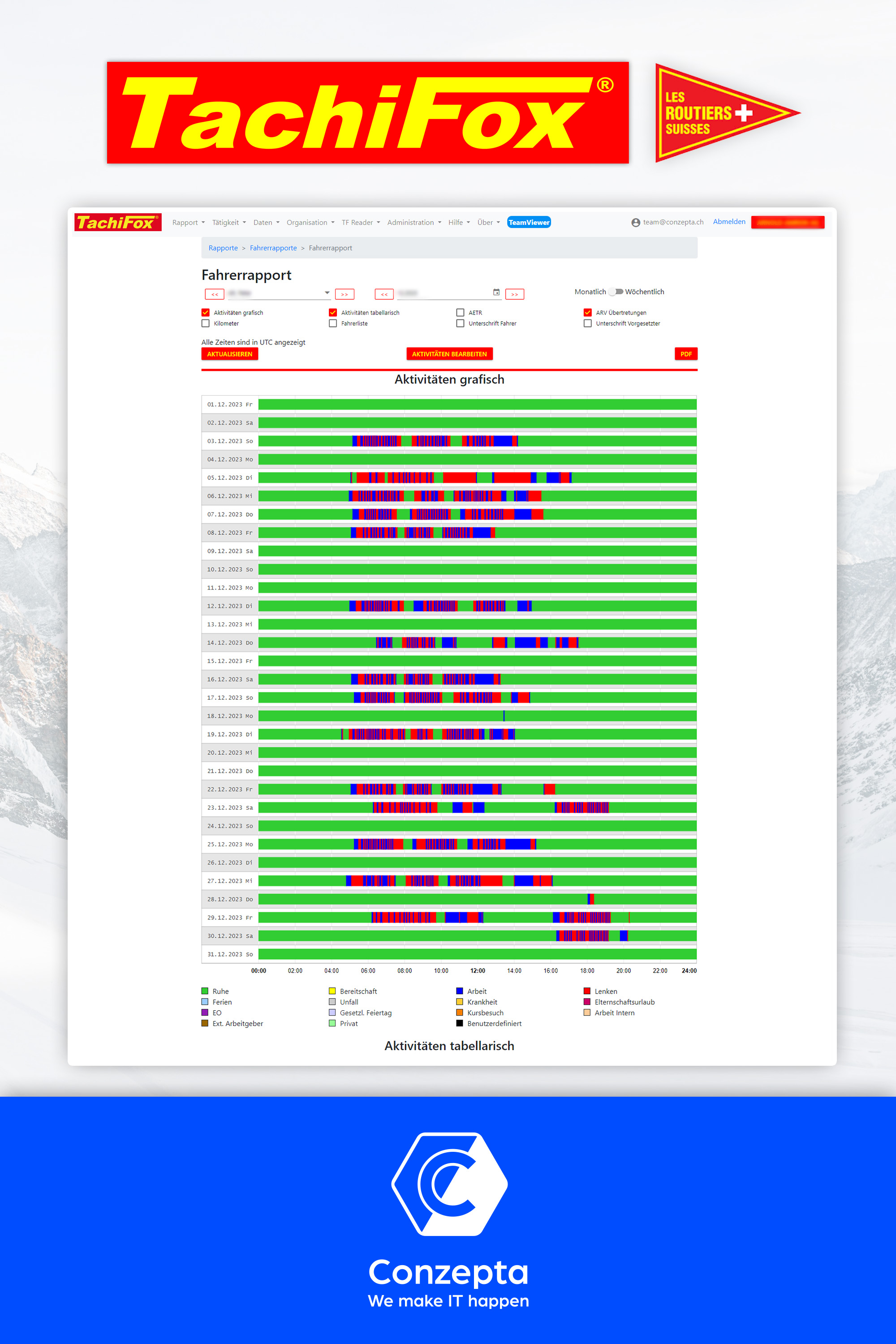Click the AKTUALISIEREN button
The height and width of the screenshot is (1344, 896).
pyautogui.click(x=230, y=354)
